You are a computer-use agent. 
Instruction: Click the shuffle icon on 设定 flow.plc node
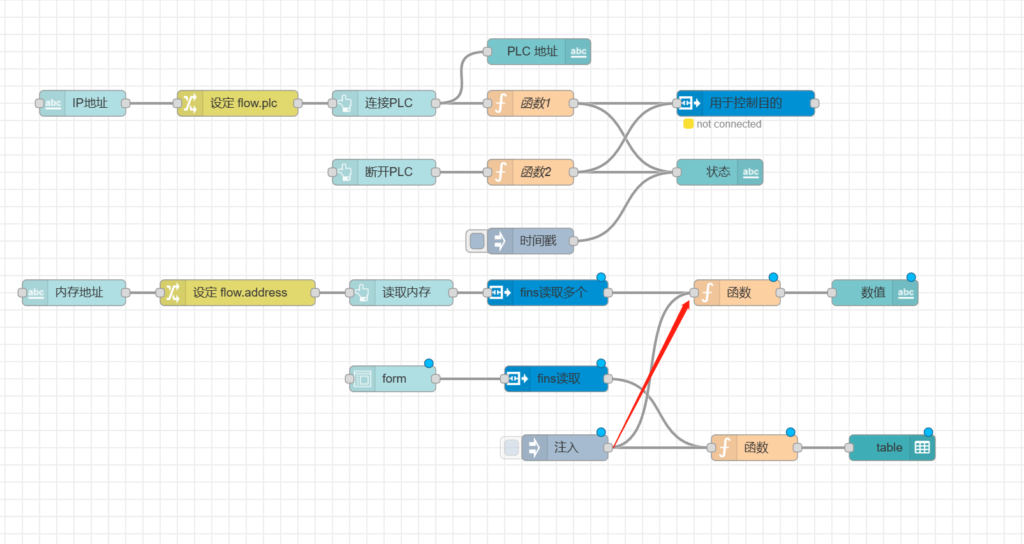click(190, 103)
